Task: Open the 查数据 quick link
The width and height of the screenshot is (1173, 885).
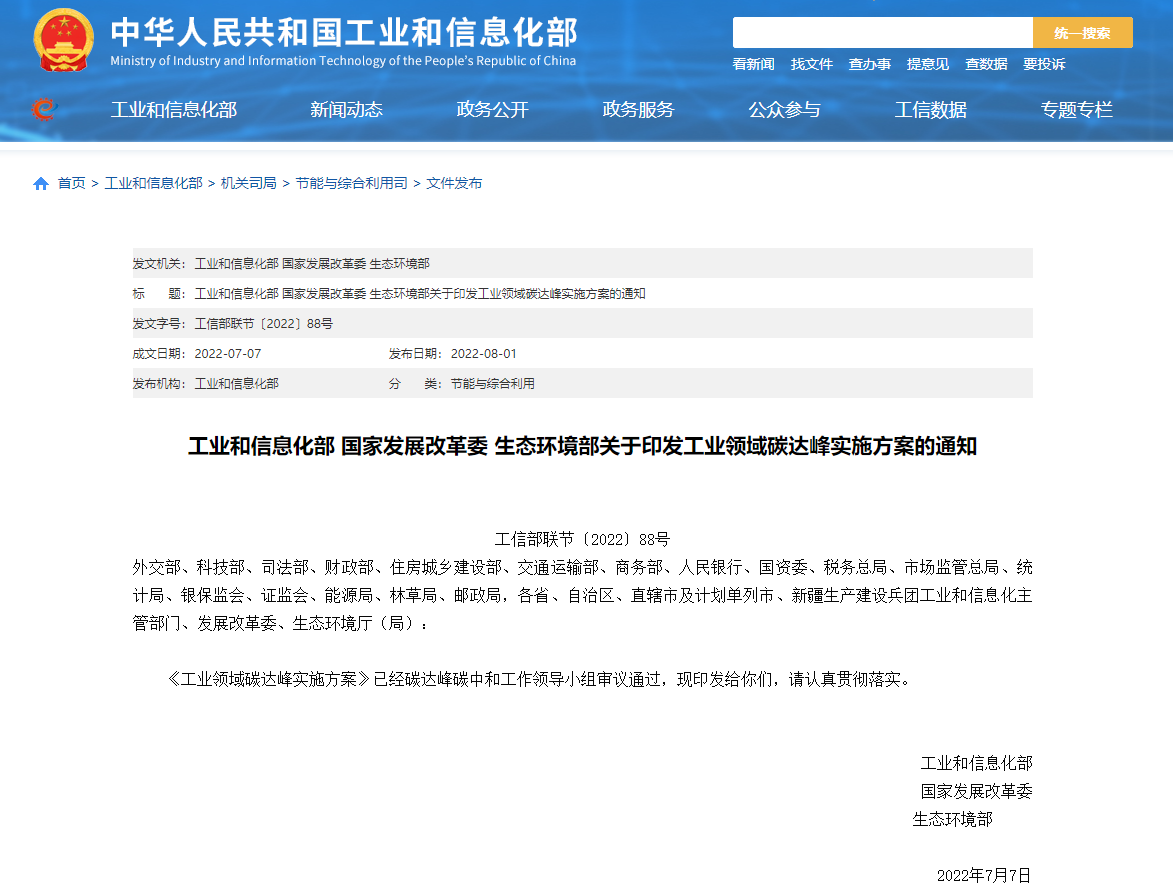Action: pos(985,64)
